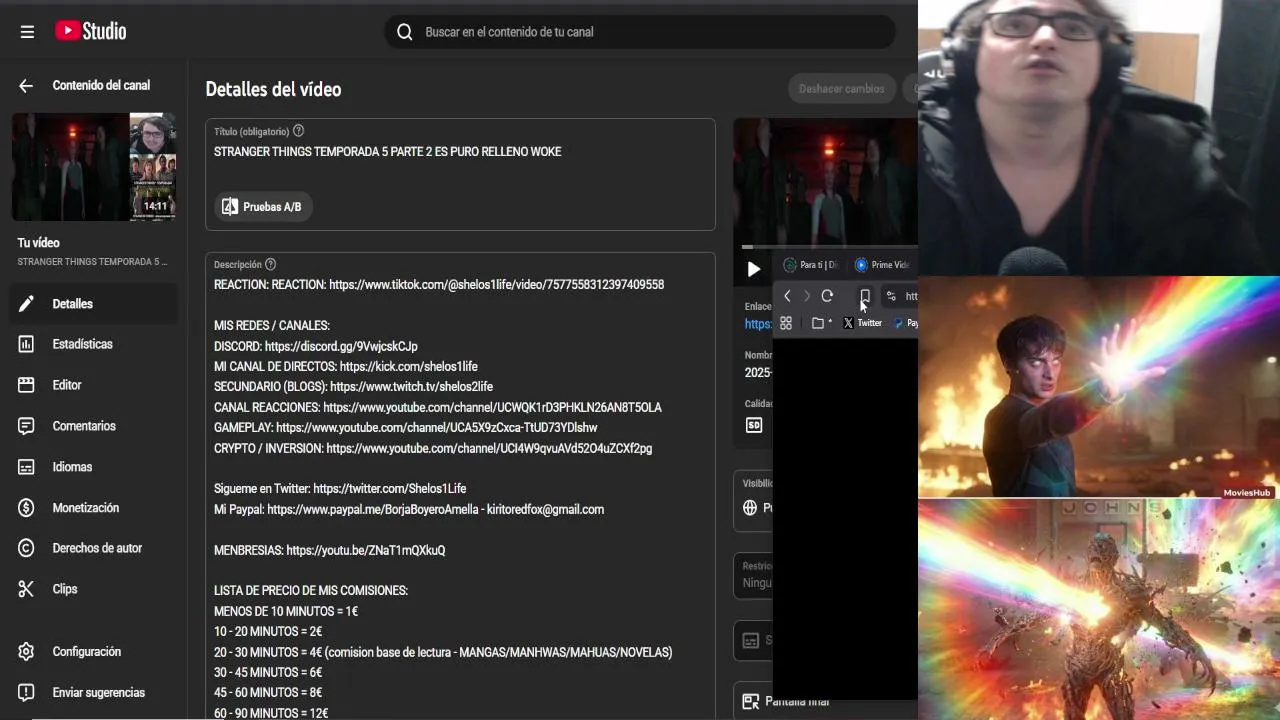Click the search magnifier icon
The image size is (1280, 720).
click(405, 32)
